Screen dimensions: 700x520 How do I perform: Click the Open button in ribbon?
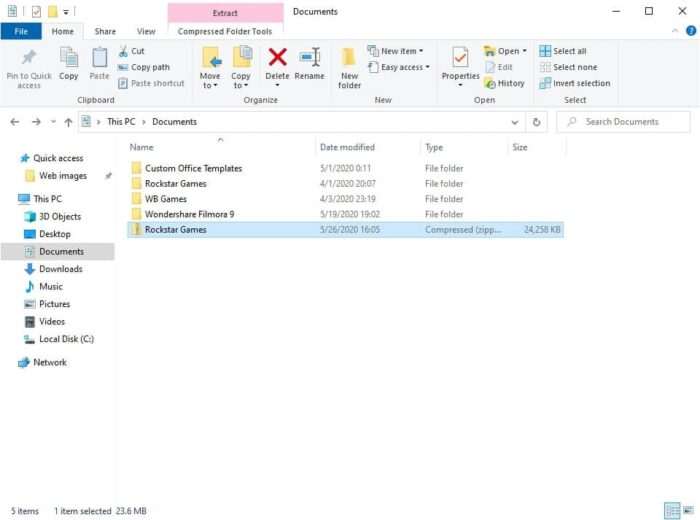tap(501, 51)
